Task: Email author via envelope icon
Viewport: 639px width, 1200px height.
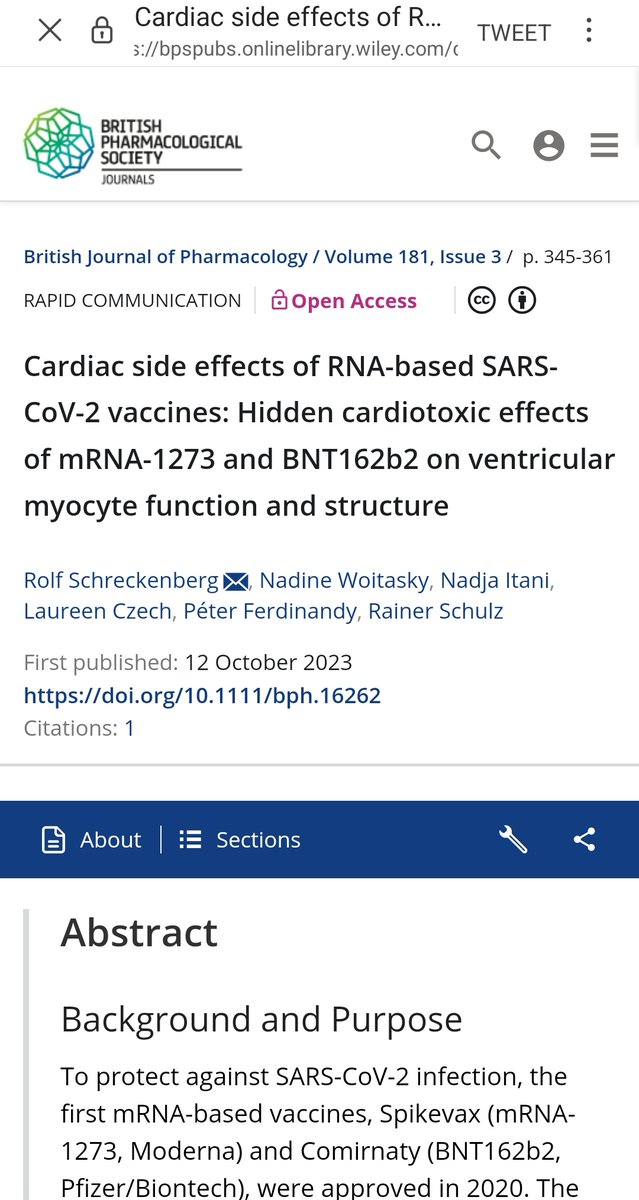Action: pos(235,581)
